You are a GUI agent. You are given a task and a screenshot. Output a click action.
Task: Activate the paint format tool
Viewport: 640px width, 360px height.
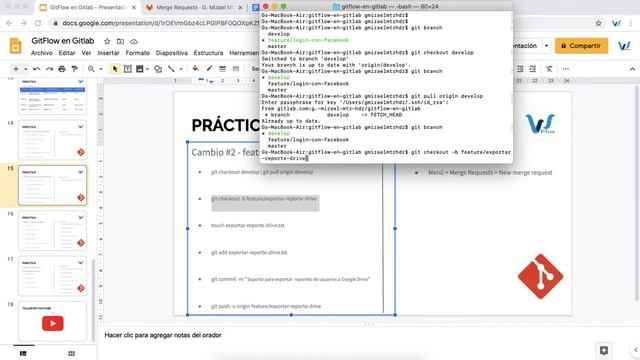tap(74, 69)
